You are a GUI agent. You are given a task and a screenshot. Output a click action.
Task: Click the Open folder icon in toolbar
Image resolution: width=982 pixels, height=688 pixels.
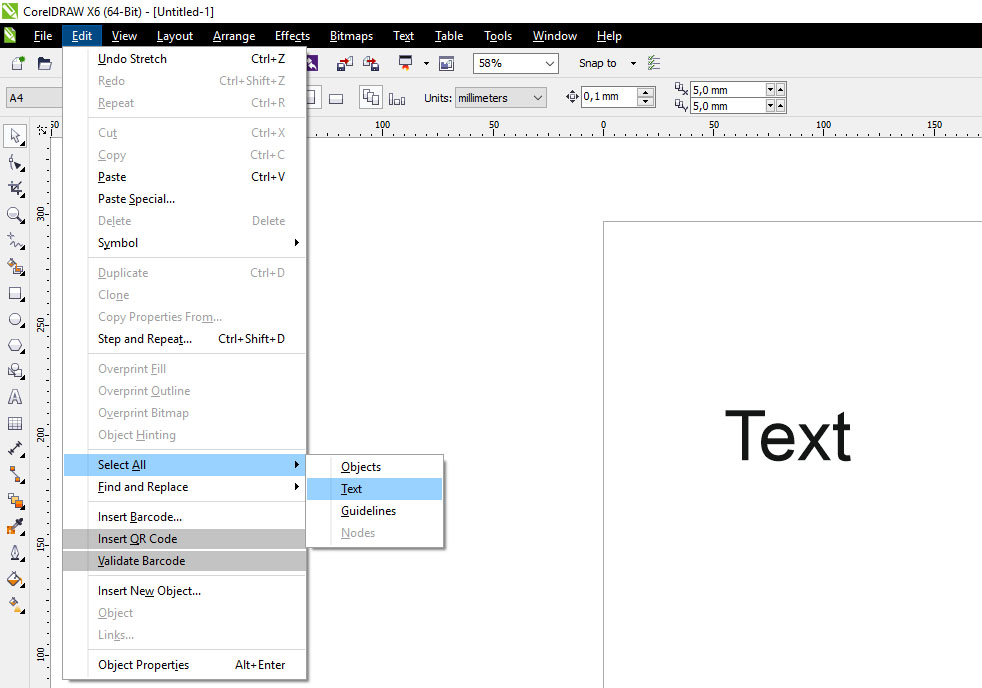[x=44, y=63]
